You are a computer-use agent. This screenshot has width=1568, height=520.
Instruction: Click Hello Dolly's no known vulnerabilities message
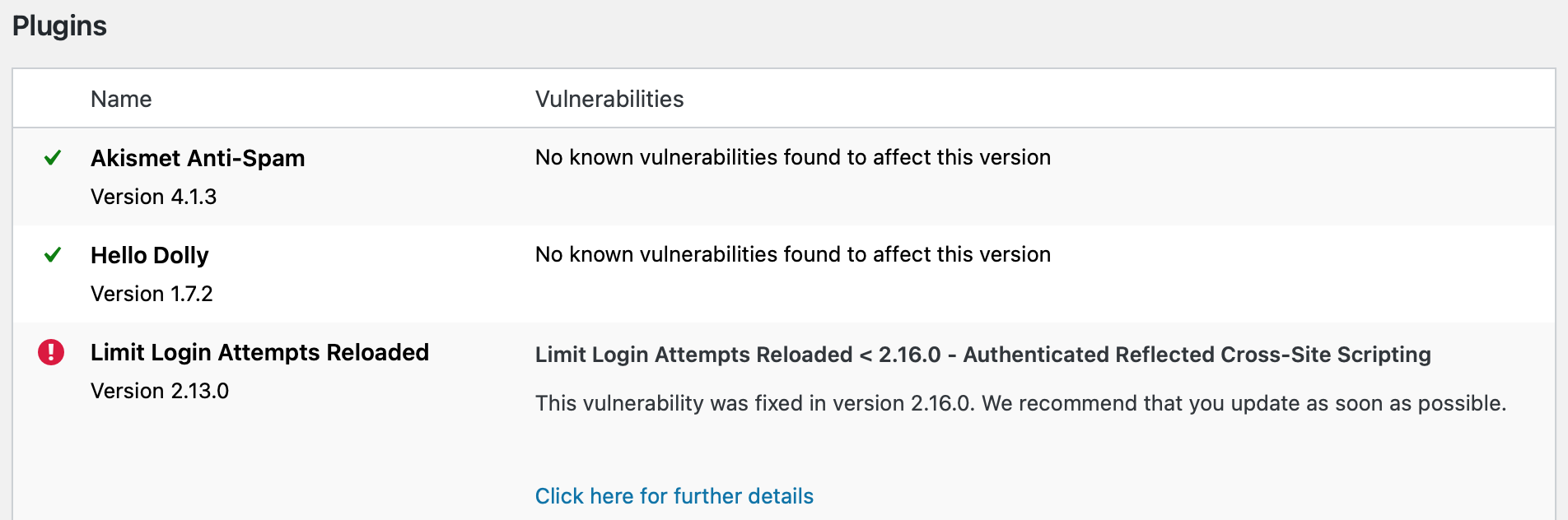(792, 254)
